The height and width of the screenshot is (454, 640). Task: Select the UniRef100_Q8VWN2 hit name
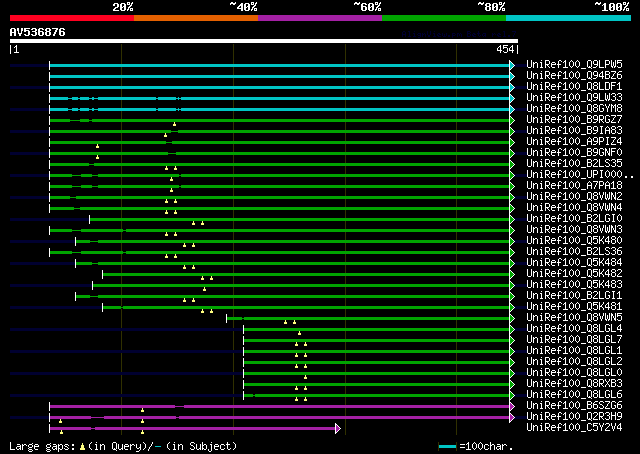574,196
